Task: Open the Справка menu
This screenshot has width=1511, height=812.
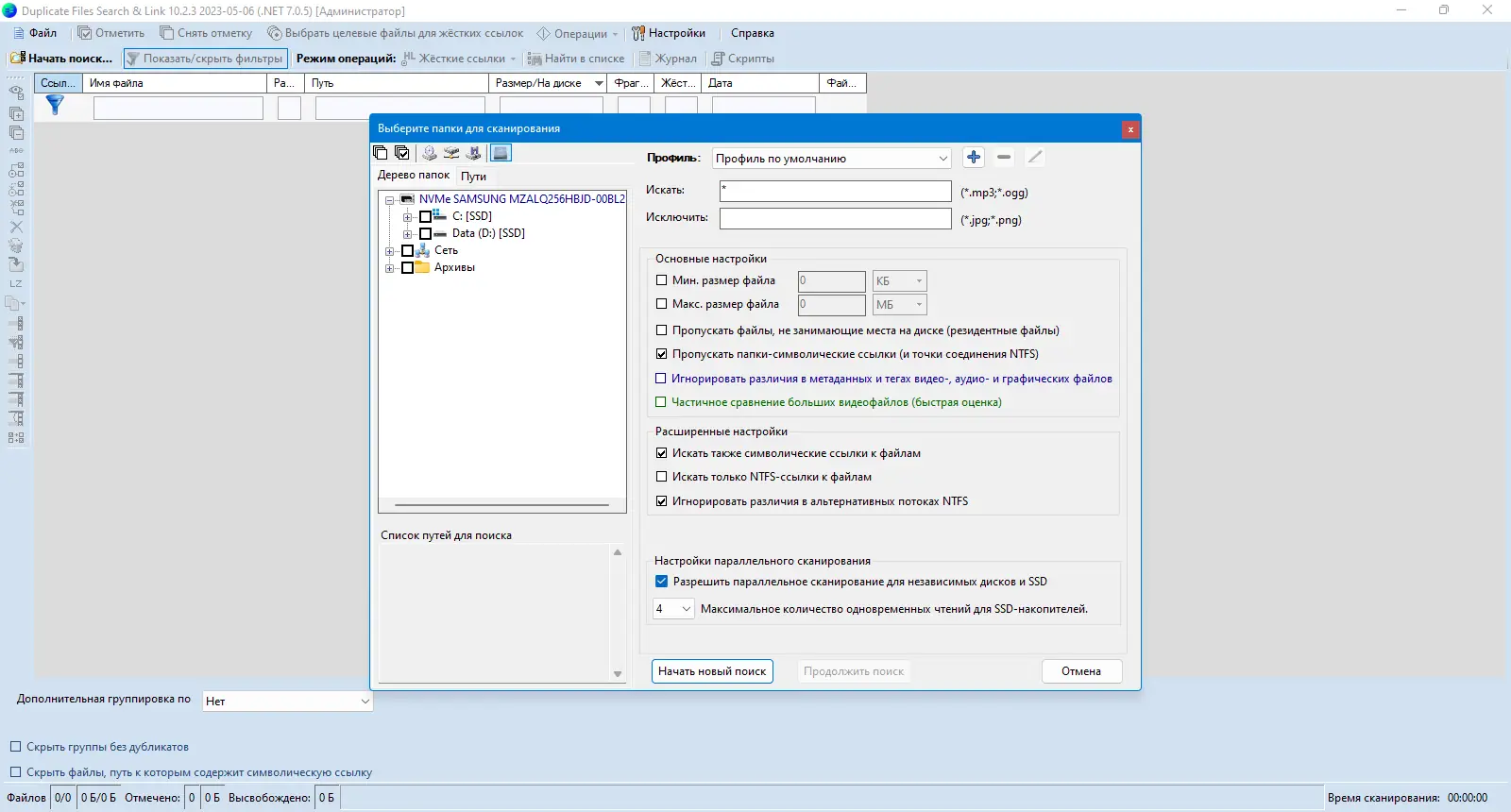Action: 753,33
